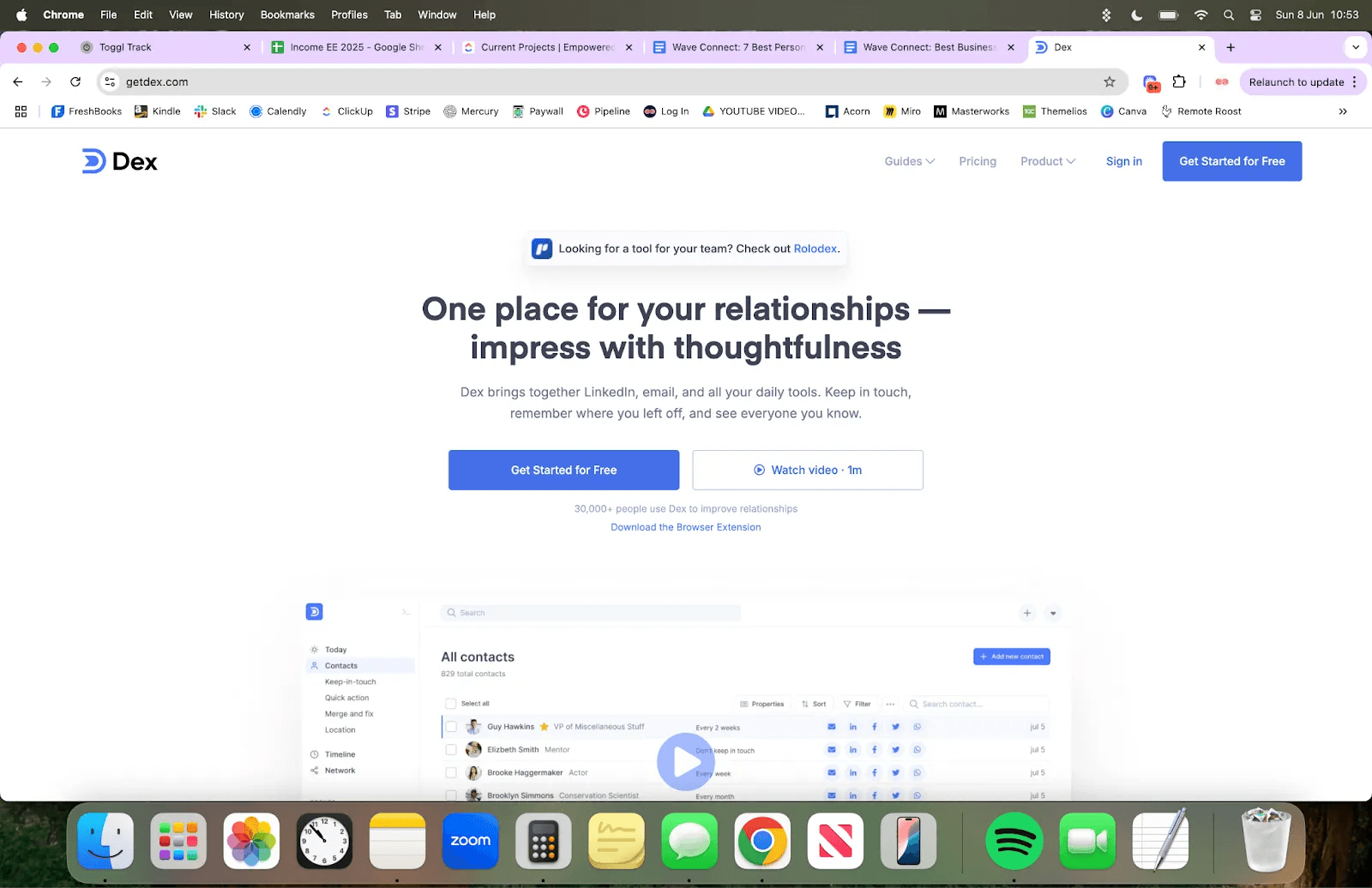The width and height of the screenshot is (1372, 888).
Task: Open the dropdown arrow in demo top bar
Action: [x=1053, y=613]
